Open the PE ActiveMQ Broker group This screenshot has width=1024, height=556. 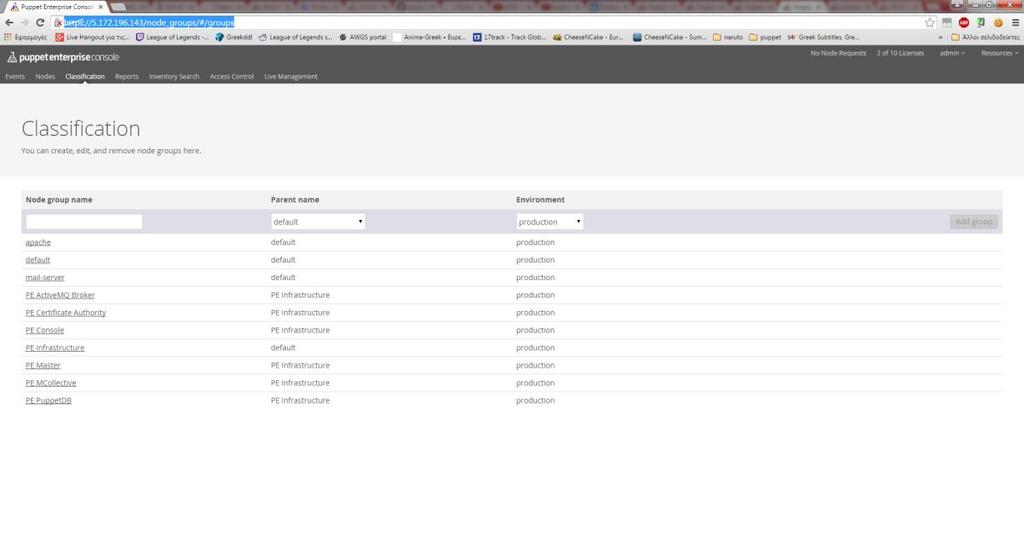point(60,295)
